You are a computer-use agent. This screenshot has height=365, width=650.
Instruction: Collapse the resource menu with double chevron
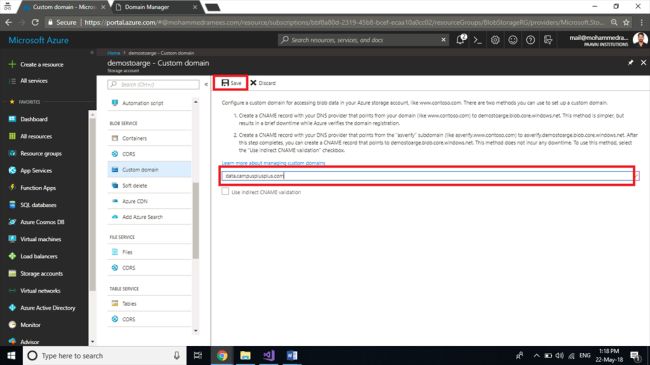[206, 84]
